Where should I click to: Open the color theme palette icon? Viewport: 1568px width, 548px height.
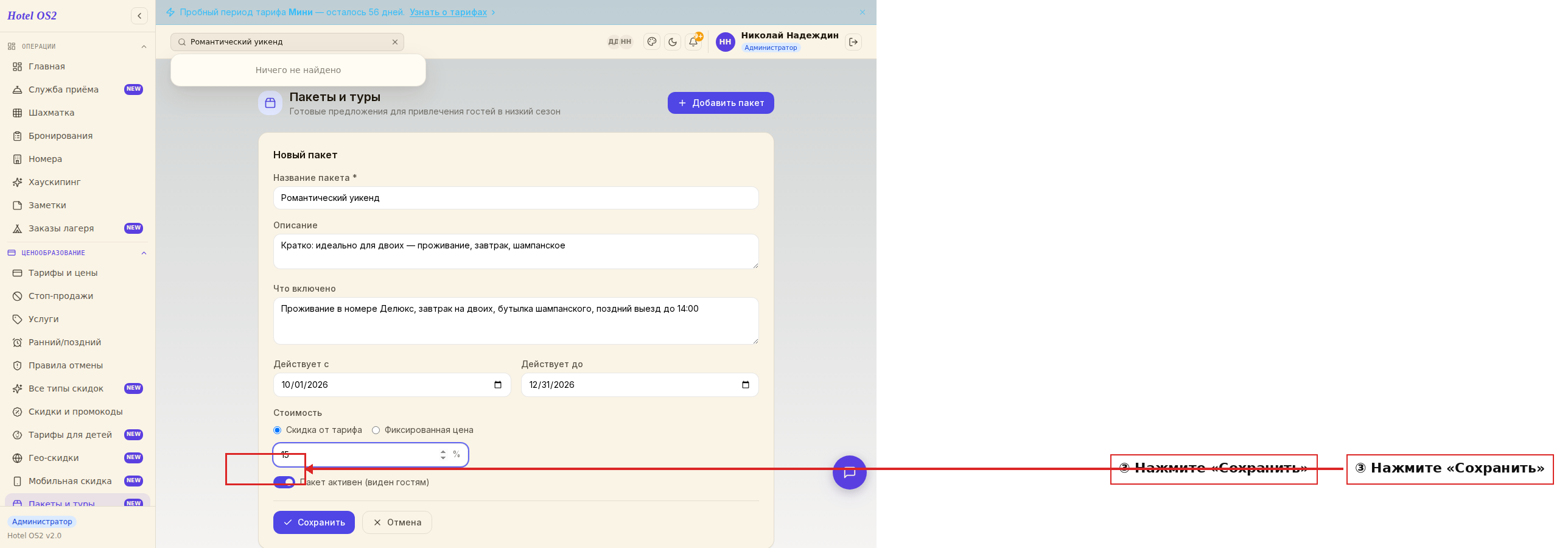point(652,42)
